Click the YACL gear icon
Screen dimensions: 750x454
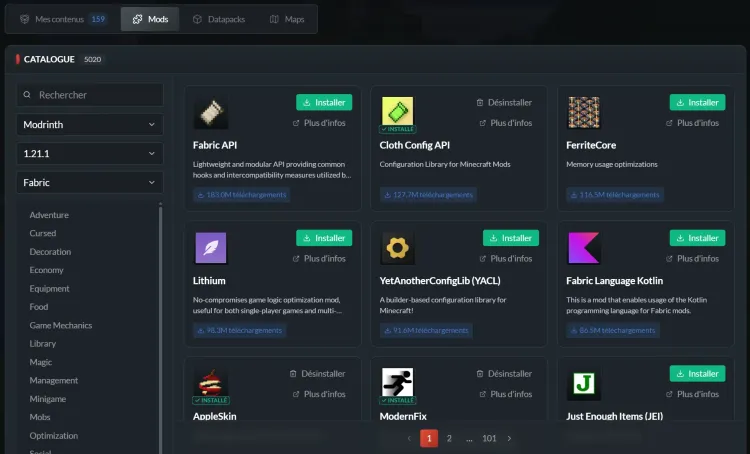pos(397,248)
